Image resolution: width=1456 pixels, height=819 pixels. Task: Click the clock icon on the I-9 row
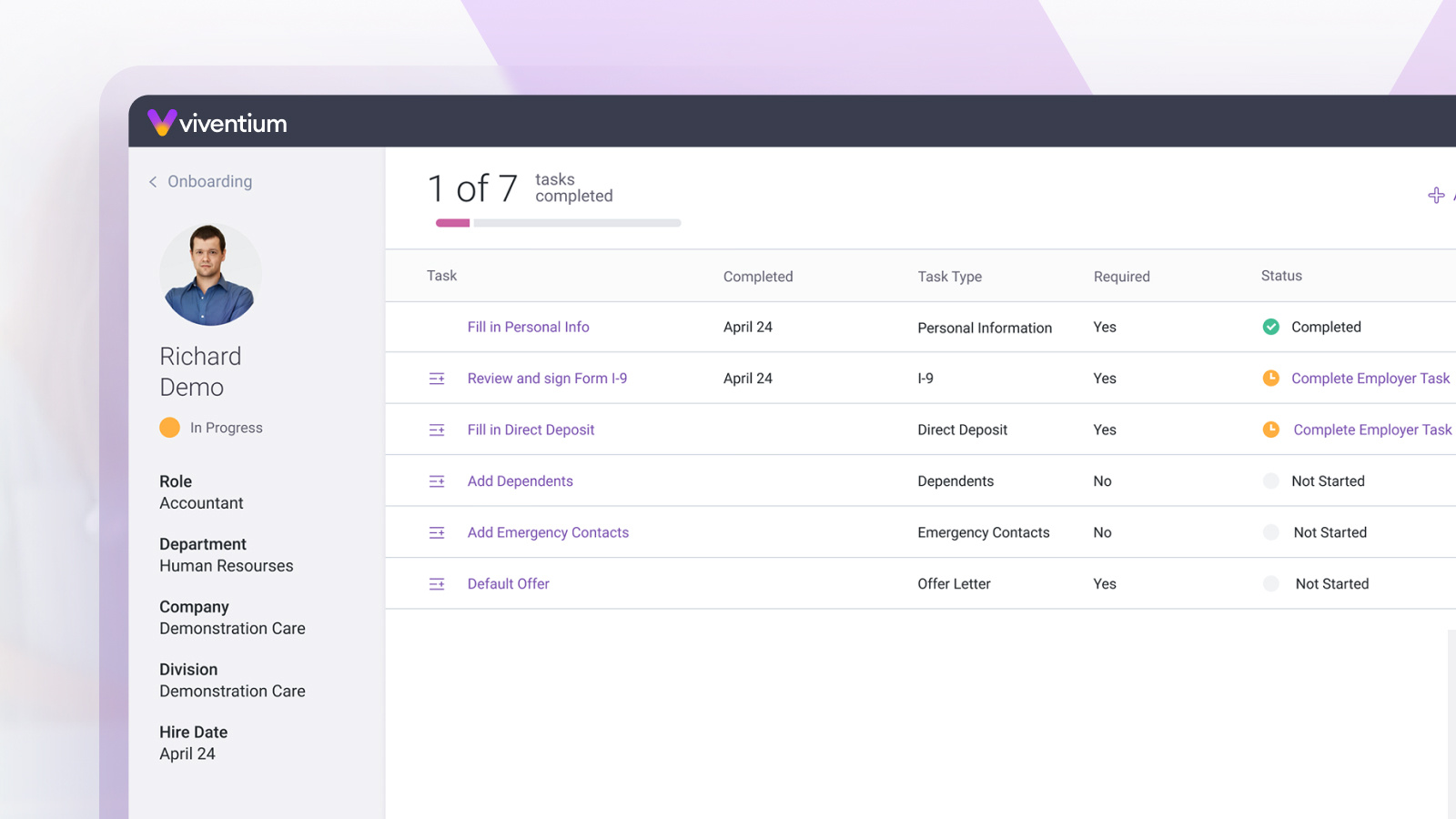(1270, 378)
